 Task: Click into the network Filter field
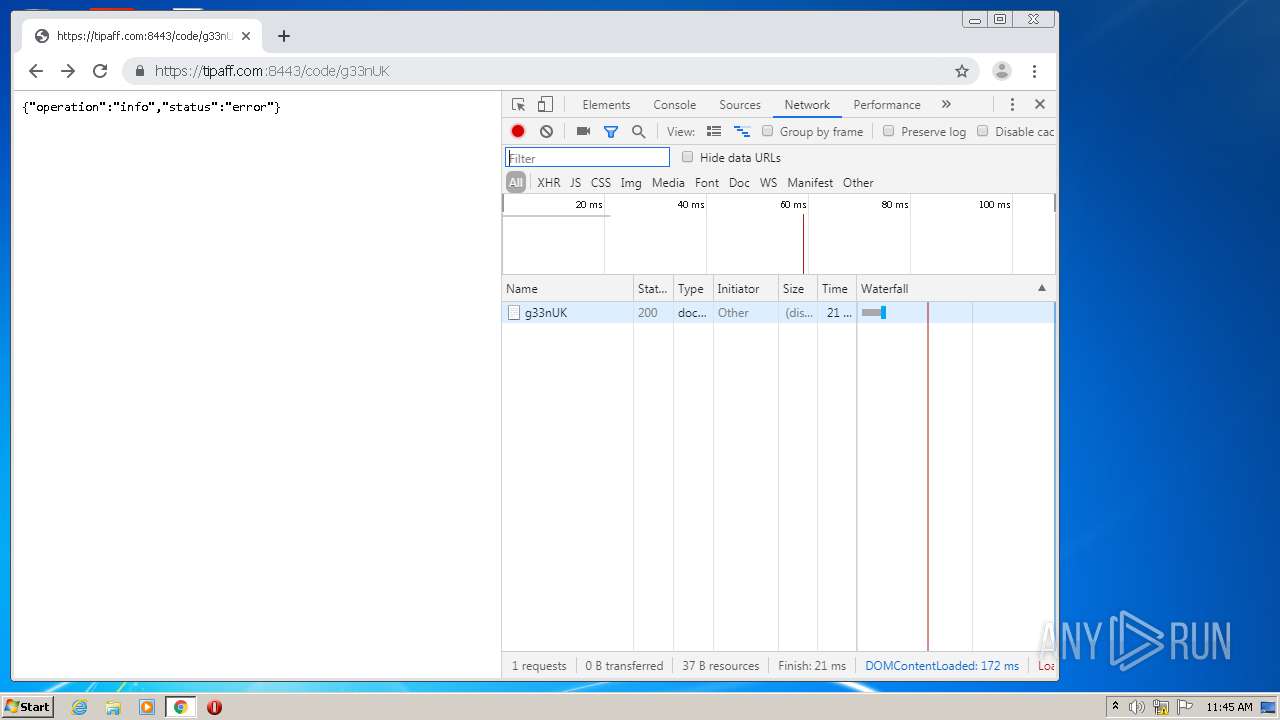click(x=587, y=158)
